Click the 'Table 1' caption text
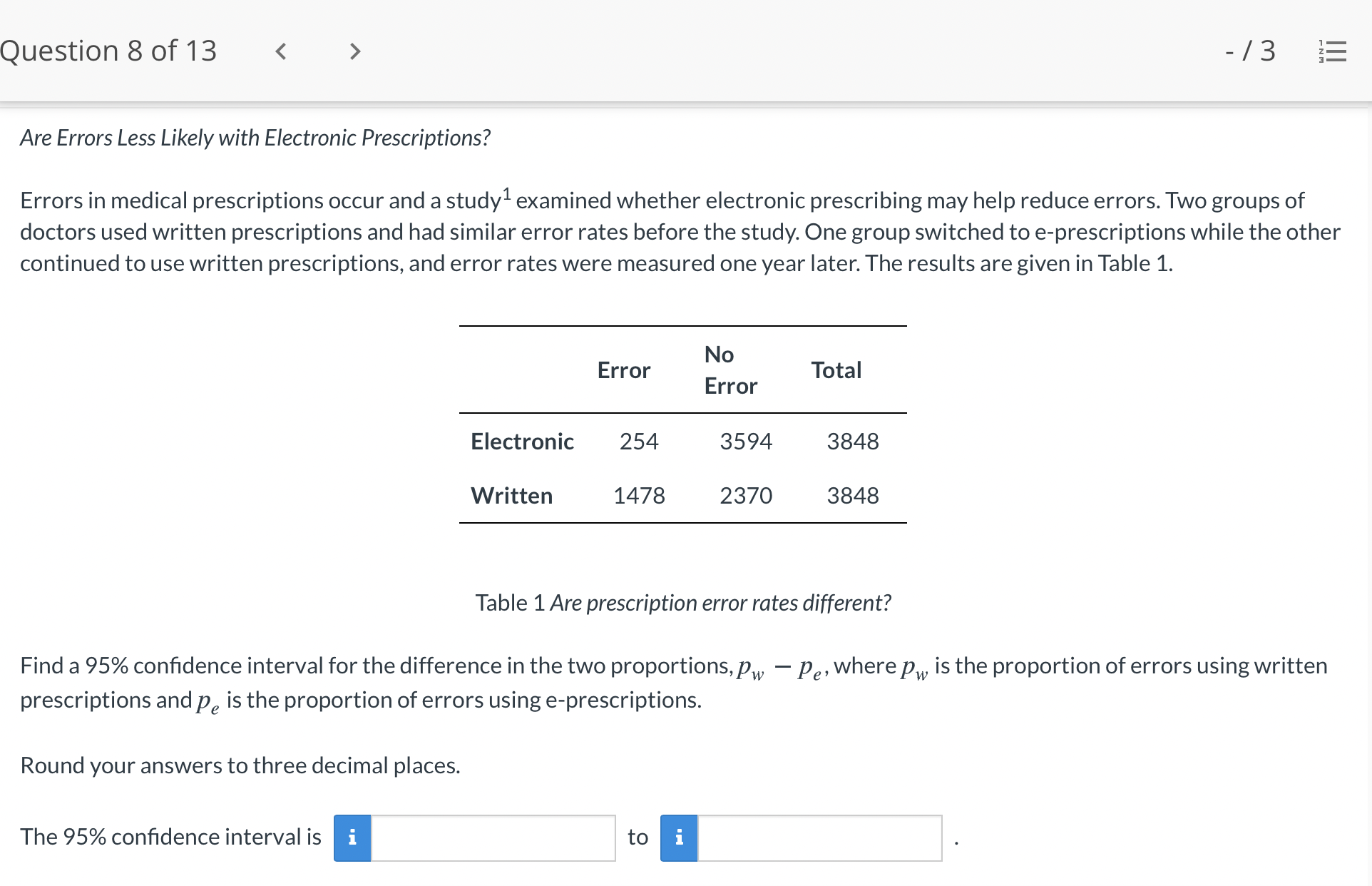The height and width of the screenshot is (886, 1372). point(682,603)
